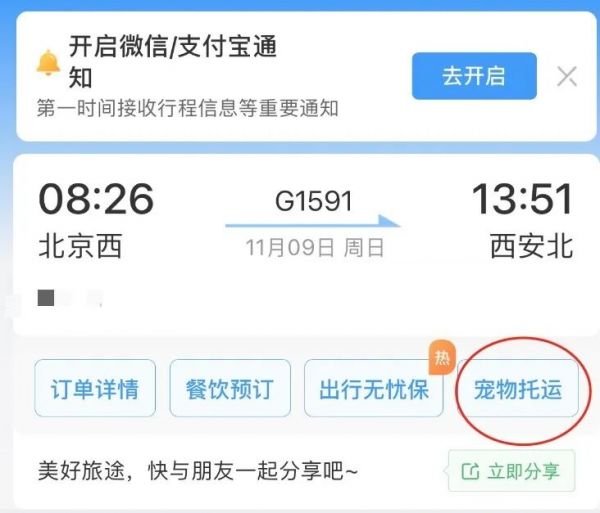Open 宠物托运 pet transport service
Image resolution: width=600 pixels, height=513 pixels.
[x=518, y=388]
